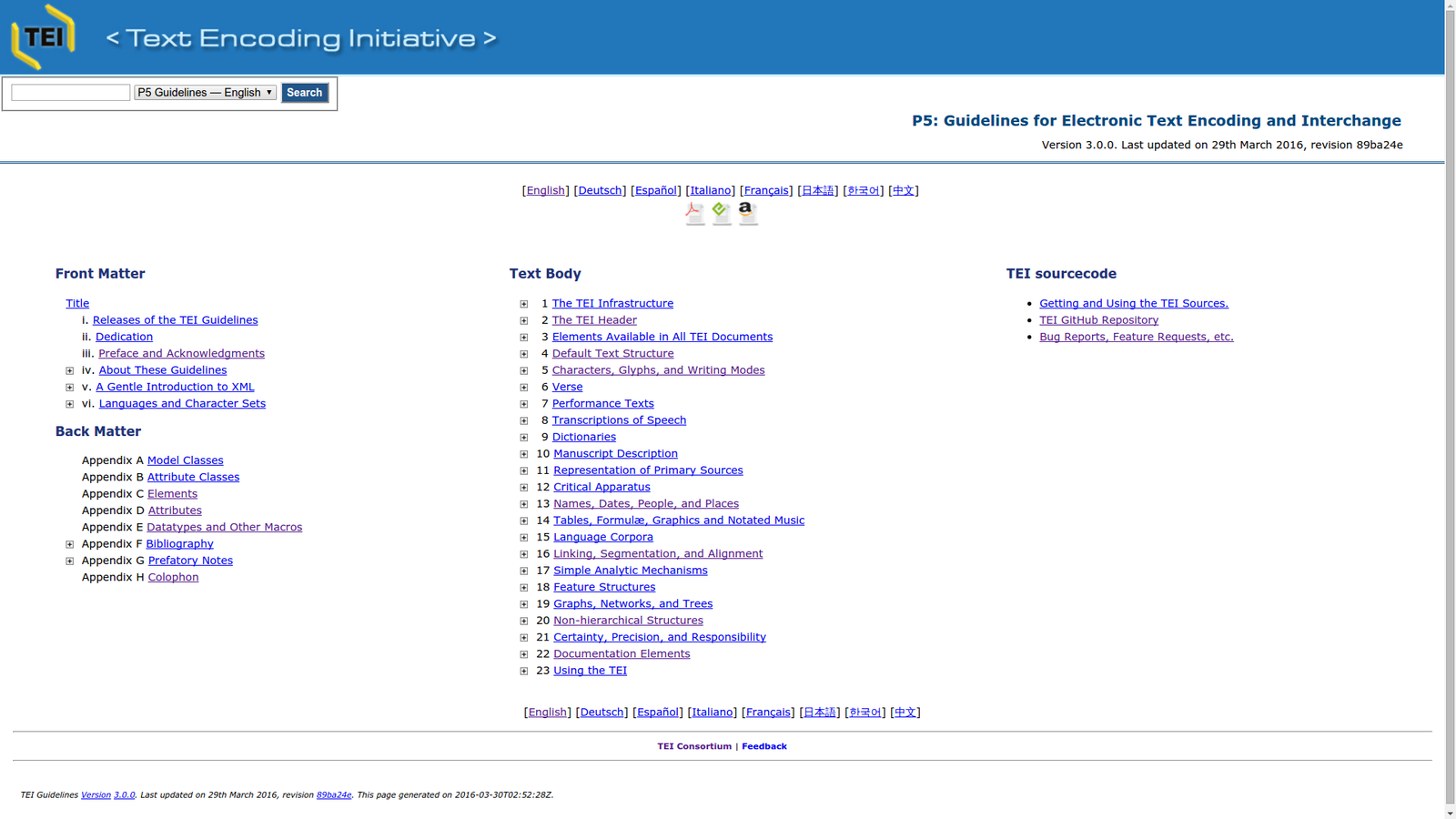Open Getting and Using the TEI Sources
This screenshot has height=819, width=1456.
coord(1134,304)
